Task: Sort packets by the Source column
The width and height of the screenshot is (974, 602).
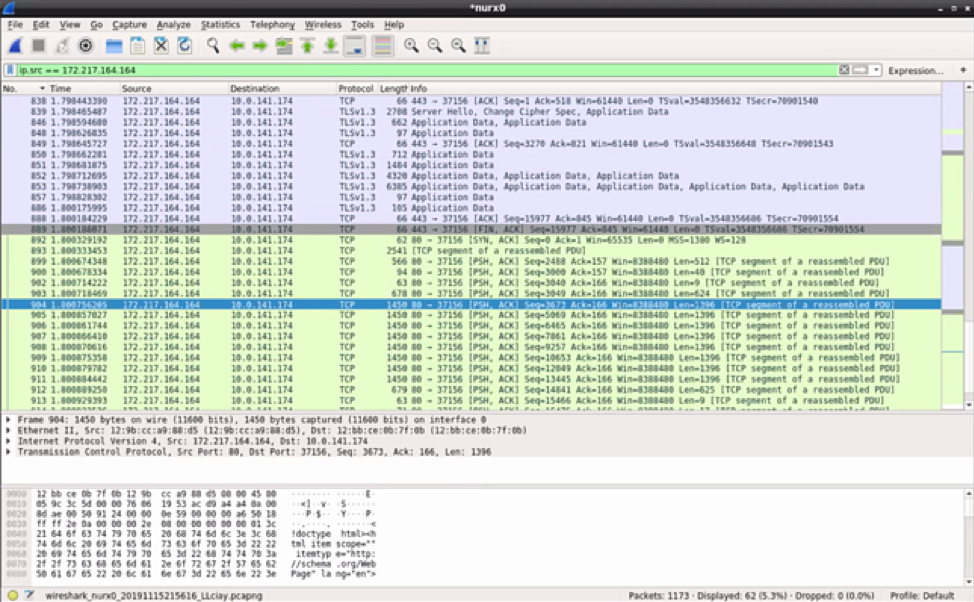Action: click(173, 88)
